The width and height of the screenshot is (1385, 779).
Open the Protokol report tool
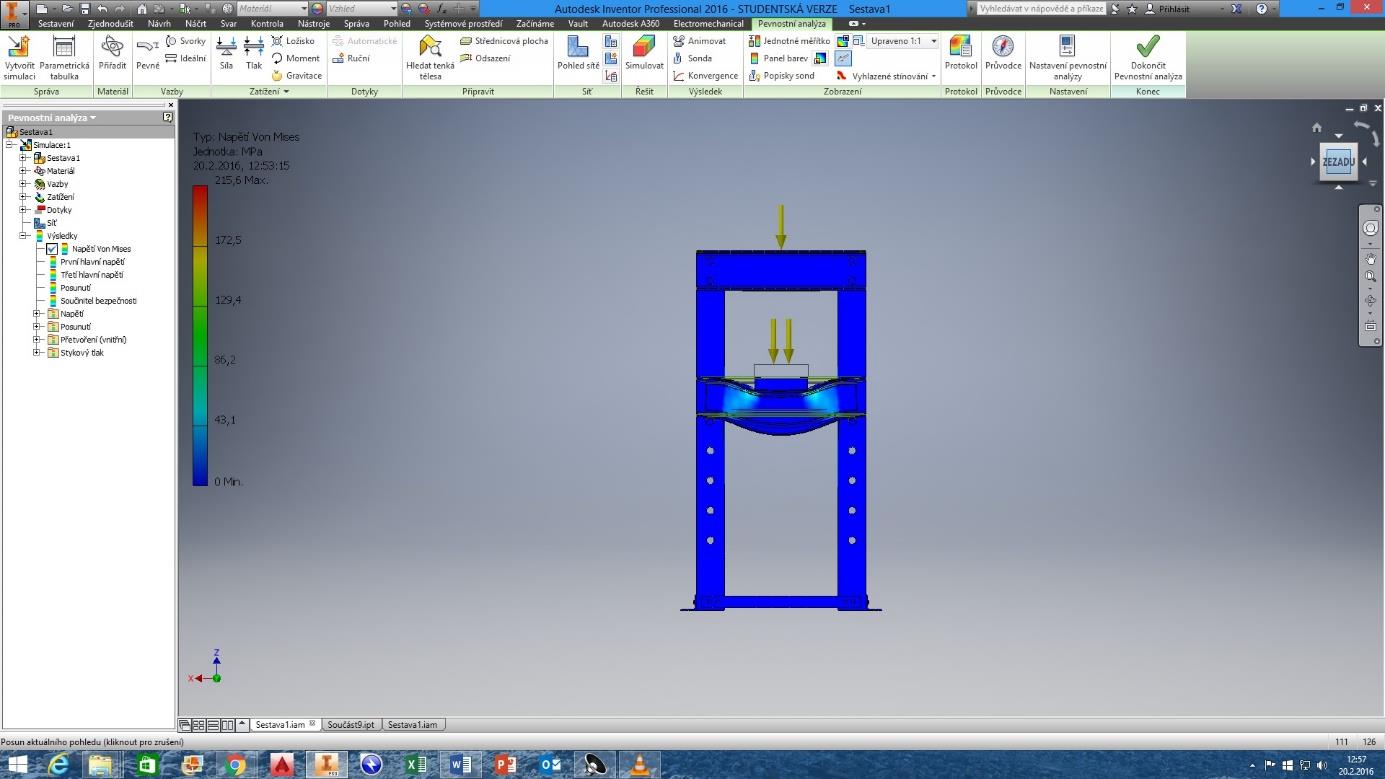[960, 53]
